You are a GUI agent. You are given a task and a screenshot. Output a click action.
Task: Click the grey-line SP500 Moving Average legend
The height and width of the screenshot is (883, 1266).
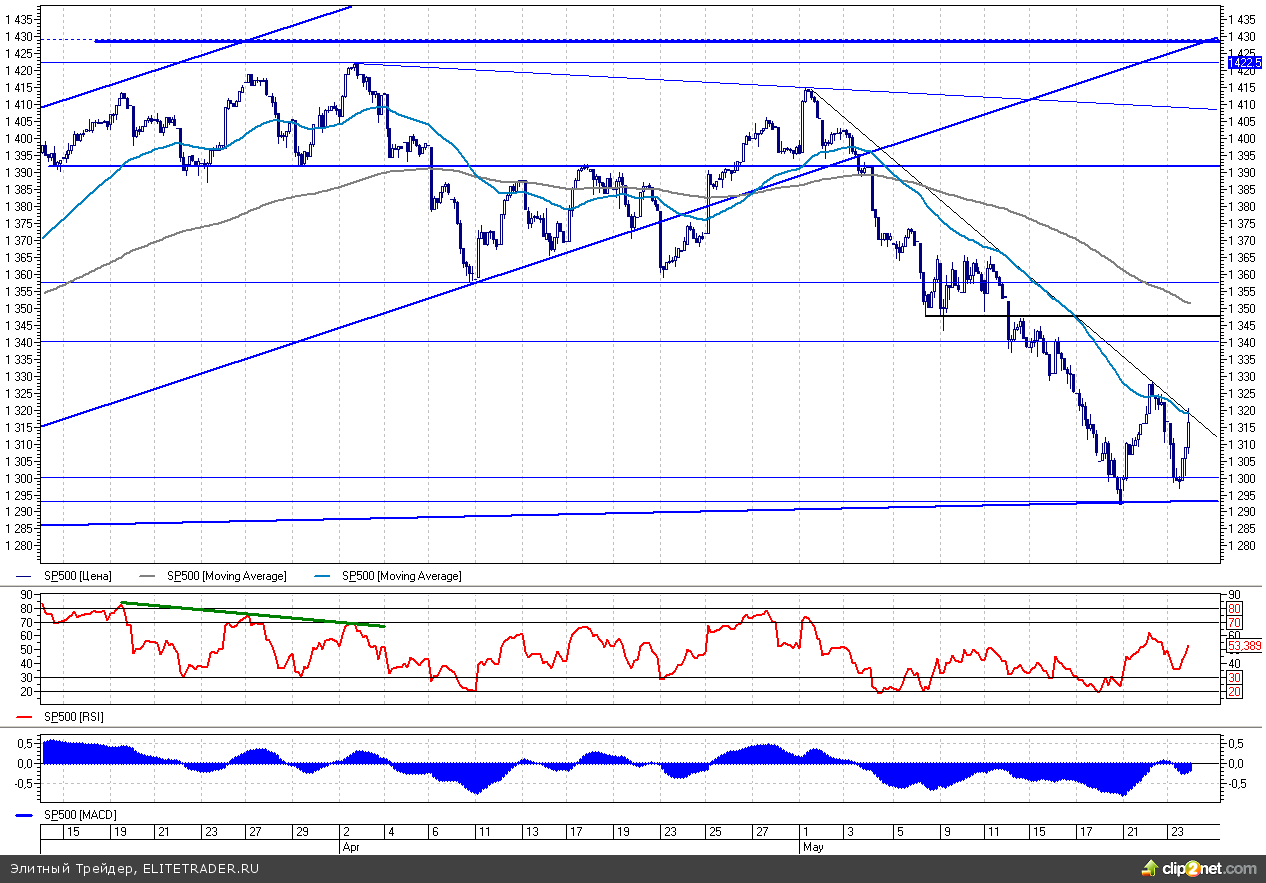(x=226, y=576)
